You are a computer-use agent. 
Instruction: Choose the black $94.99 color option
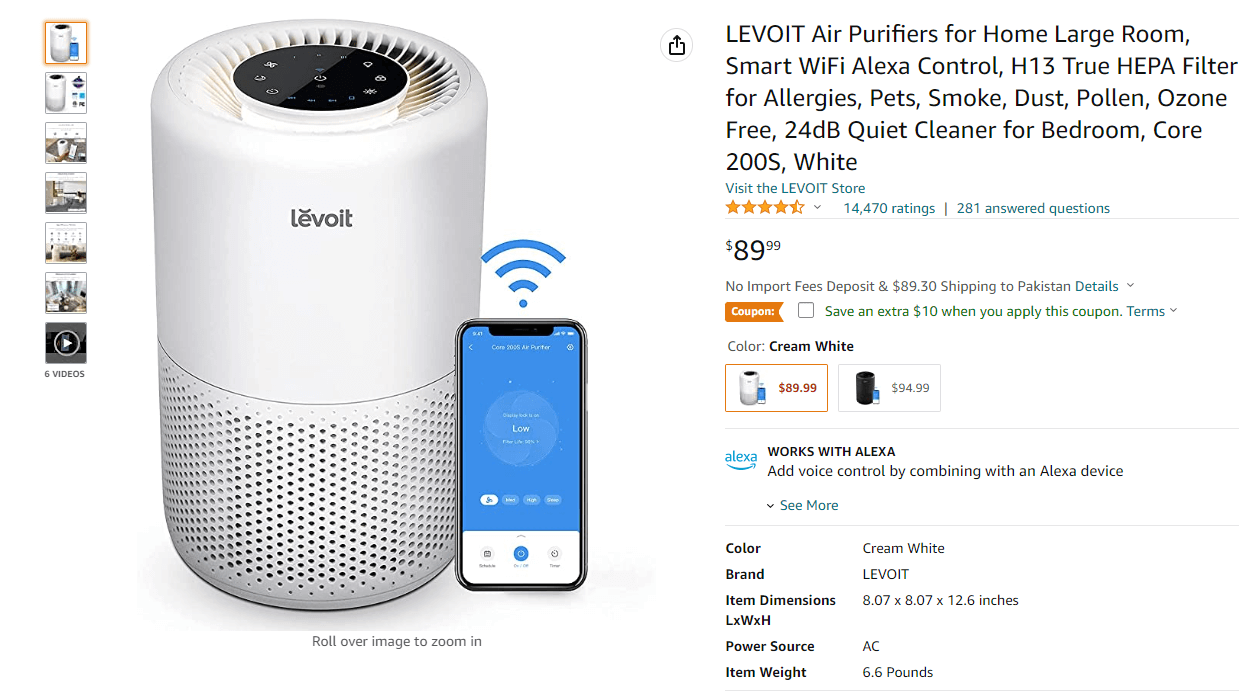point(889,388)
